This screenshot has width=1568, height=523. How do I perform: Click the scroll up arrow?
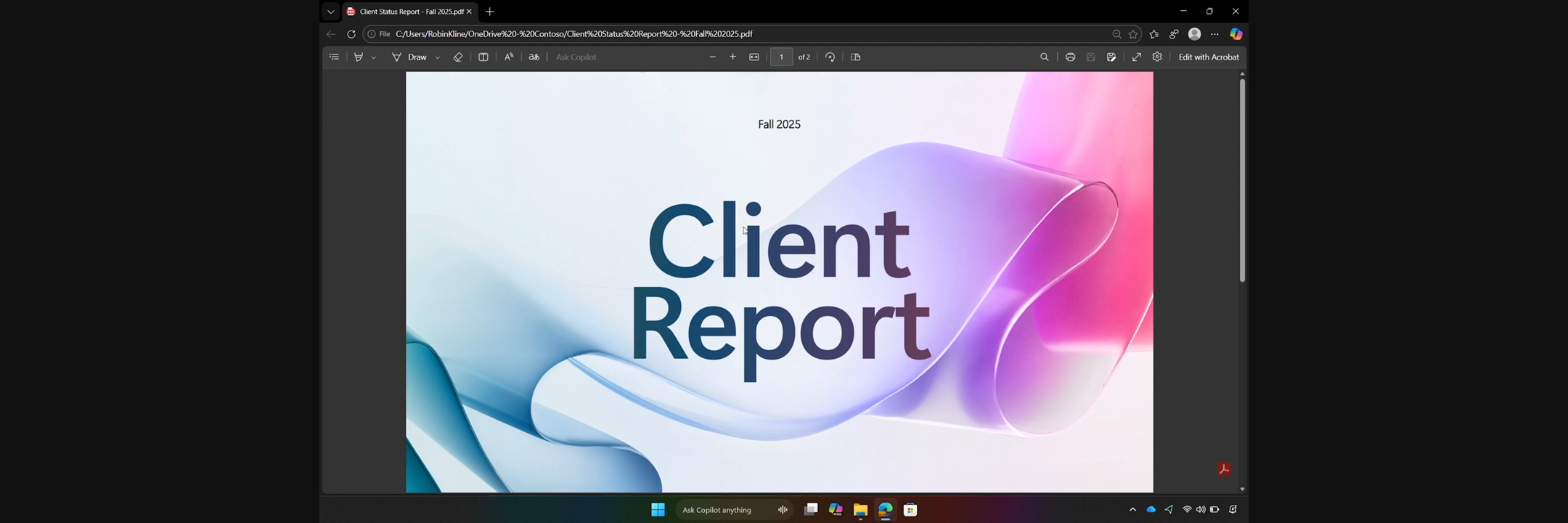(1242, 74)
